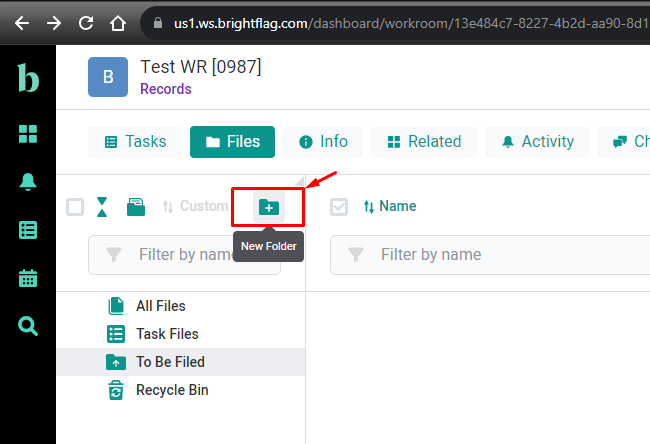Open the dashboard grid icon in sidebar
The width and height of the screenshot is (650, 444).
click(x=28, y=134)
